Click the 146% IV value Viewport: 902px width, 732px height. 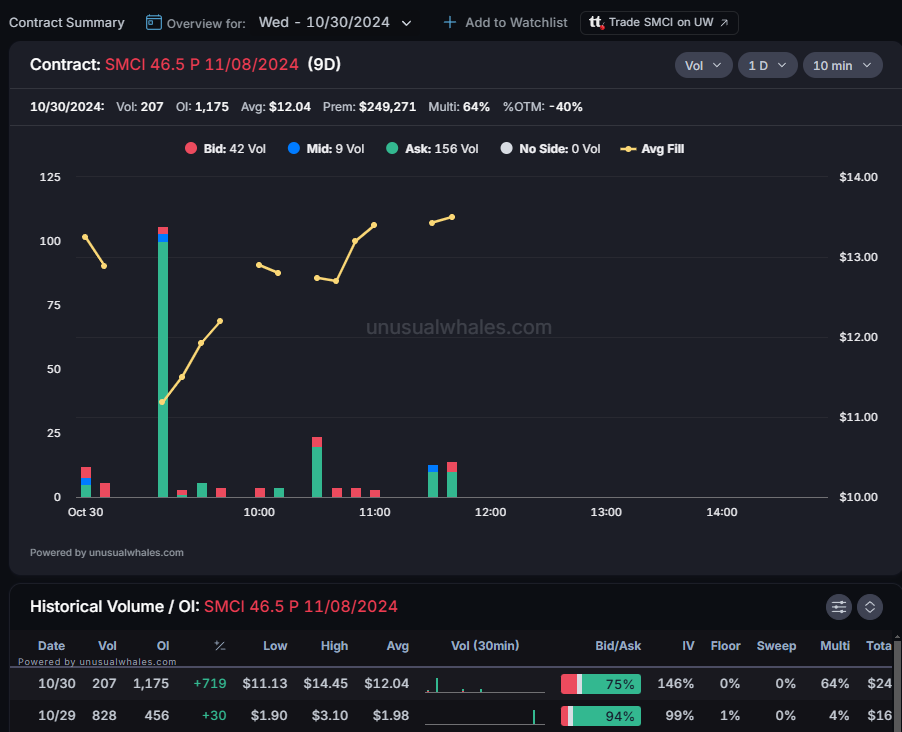pos(675,684)
